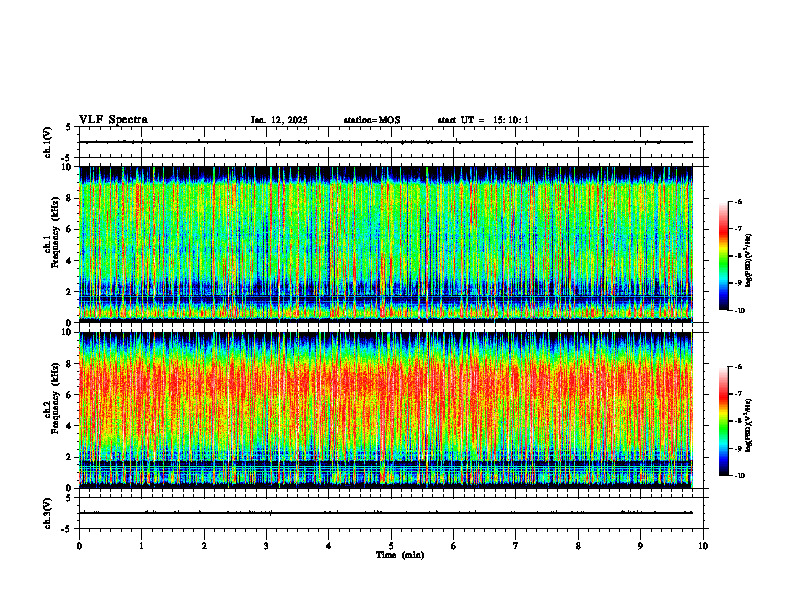Screen dimensions: 792x612
Task: Click the ch.2 spectrogram plot area
Action: tap(386, 410)
